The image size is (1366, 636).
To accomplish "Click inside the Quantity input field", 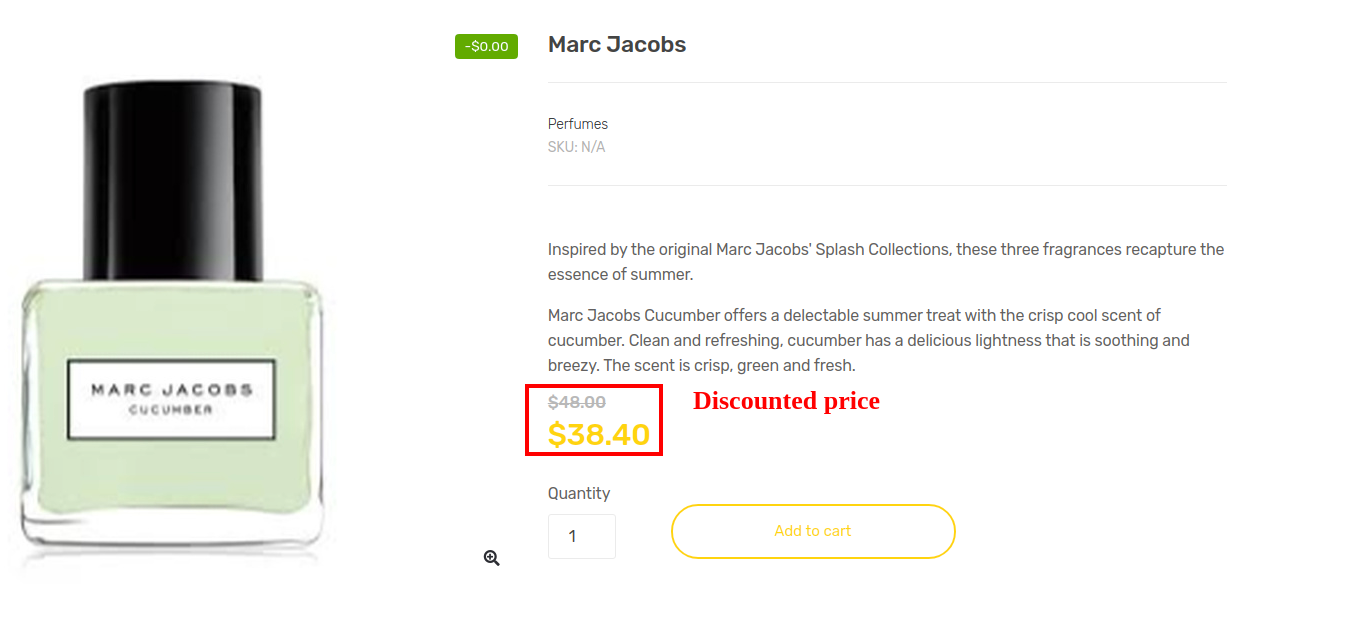I will click(x=581, y=536).
